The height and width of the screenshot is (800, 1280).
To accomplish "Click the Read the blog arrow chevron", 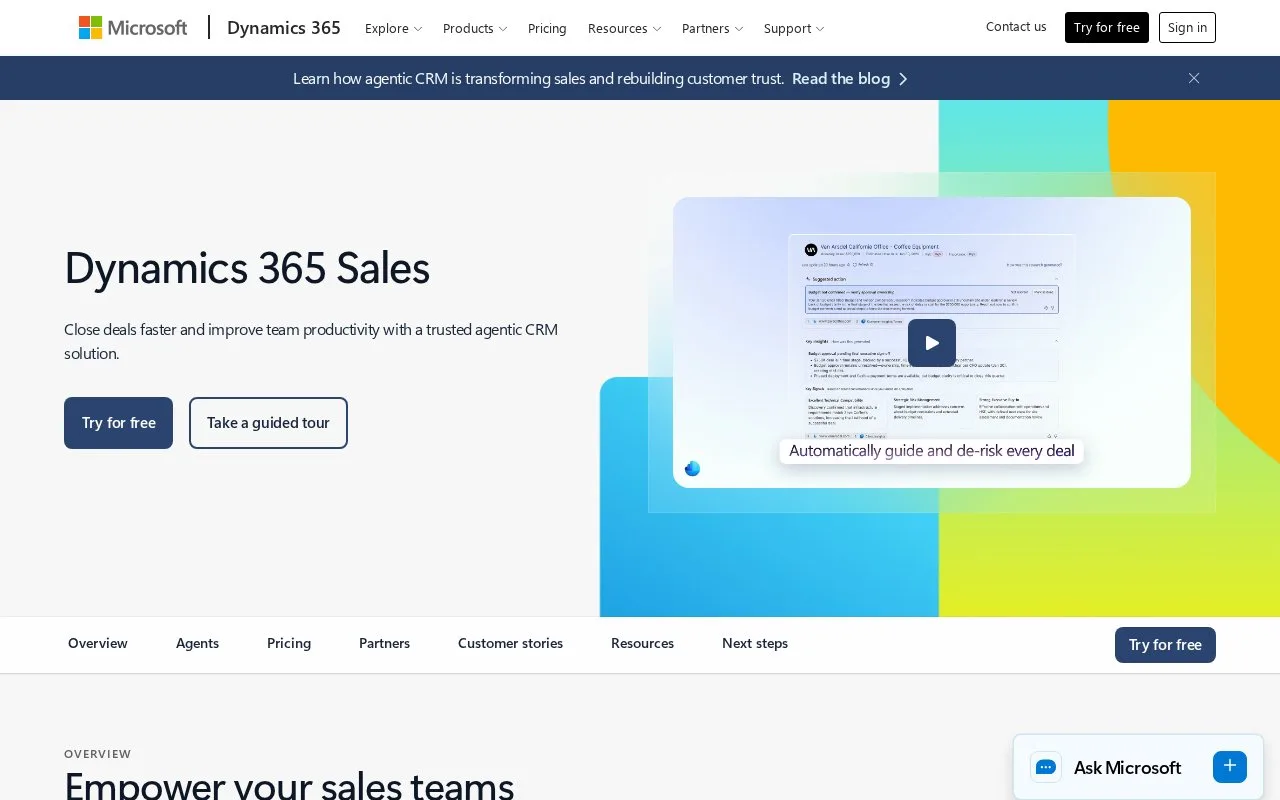I will pyautogui.click(x=903, y=79).
